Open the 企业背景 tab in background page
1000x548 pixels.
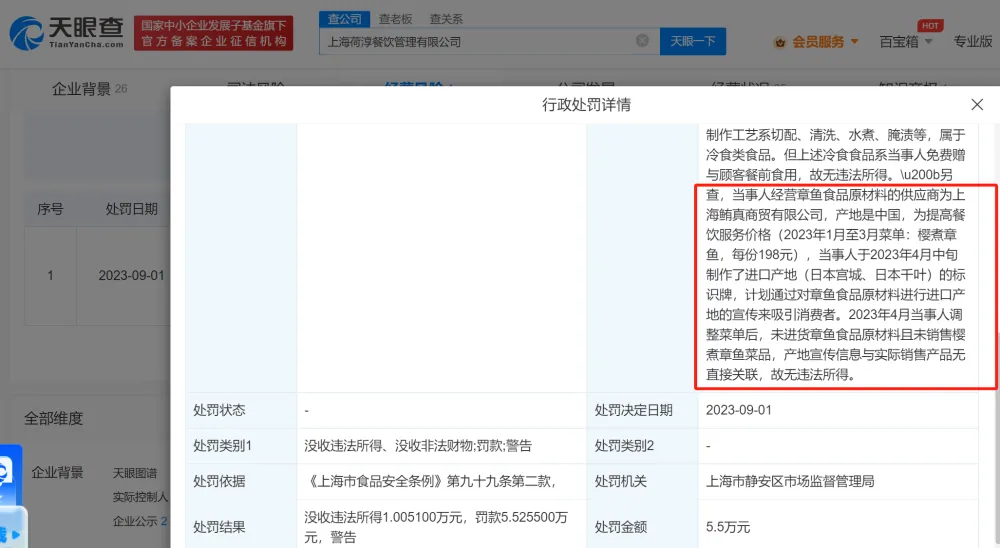pyautogui.click(x=89, y=89)
